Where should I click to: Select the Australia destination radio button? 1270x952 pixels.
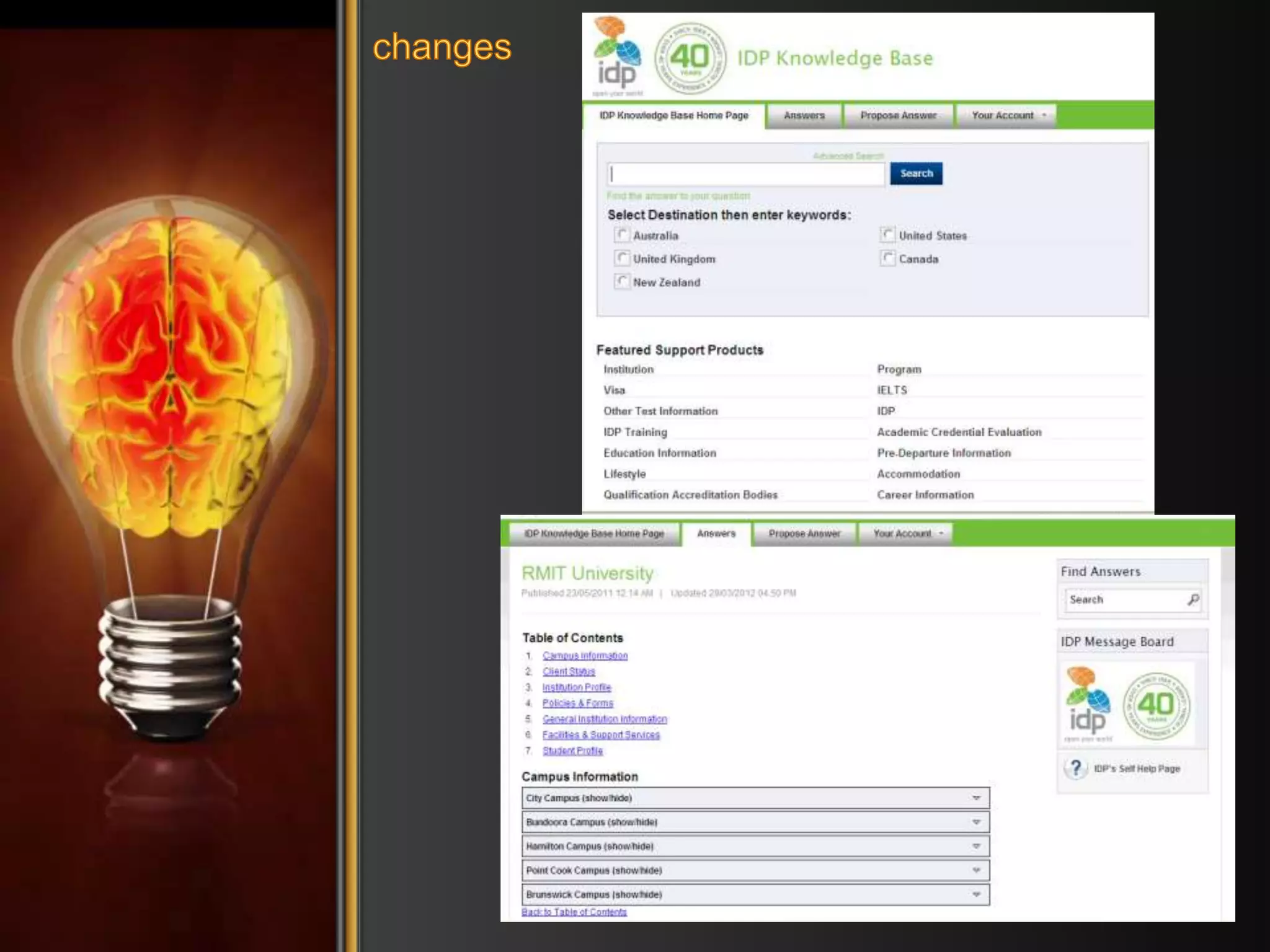(622, 235)
